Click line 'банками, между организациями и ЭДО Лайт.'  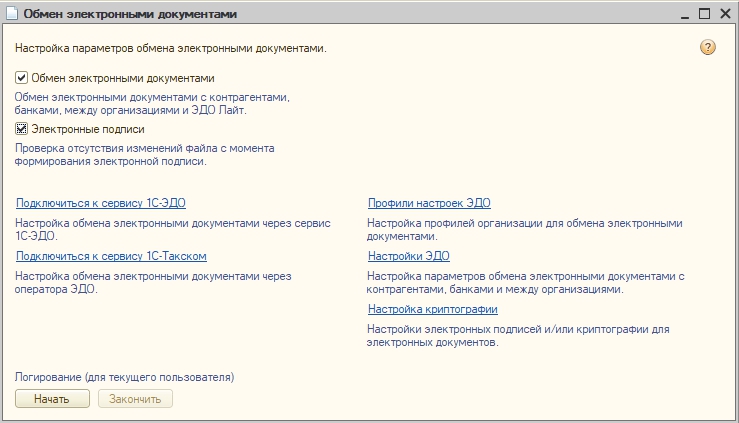click(131, 110)
